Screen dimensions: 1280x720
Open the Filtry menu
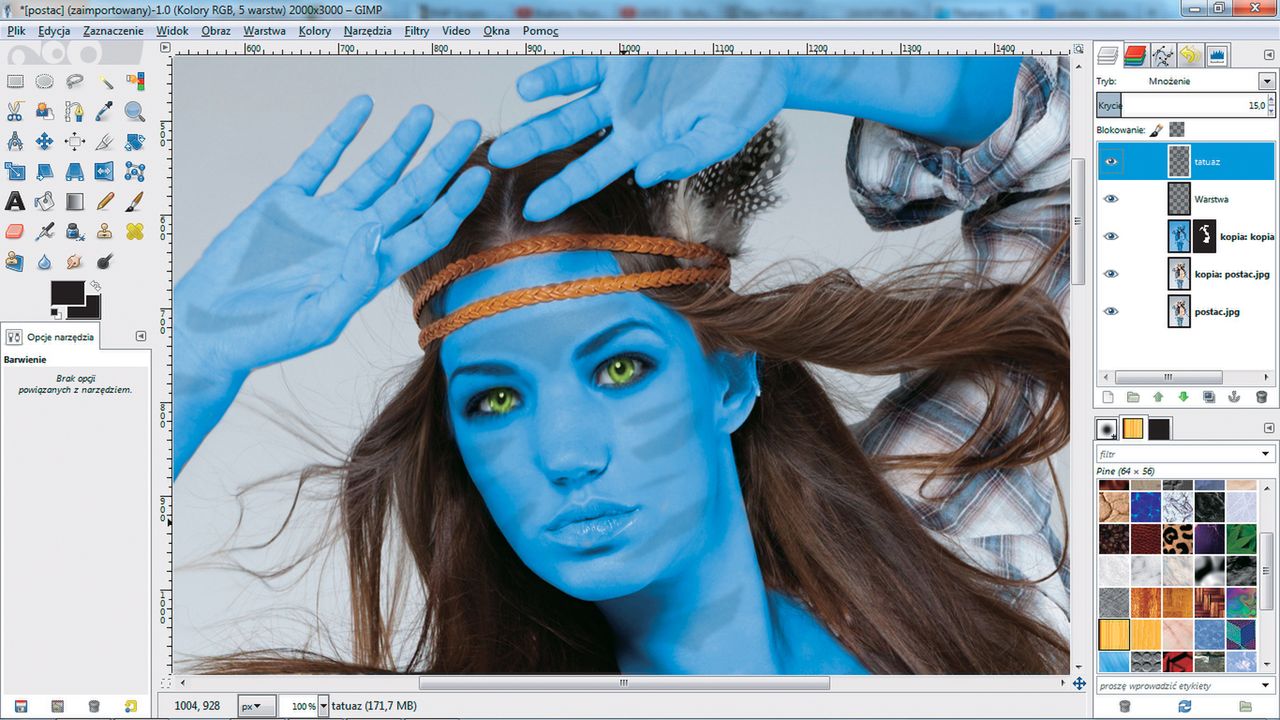point(417,31)
